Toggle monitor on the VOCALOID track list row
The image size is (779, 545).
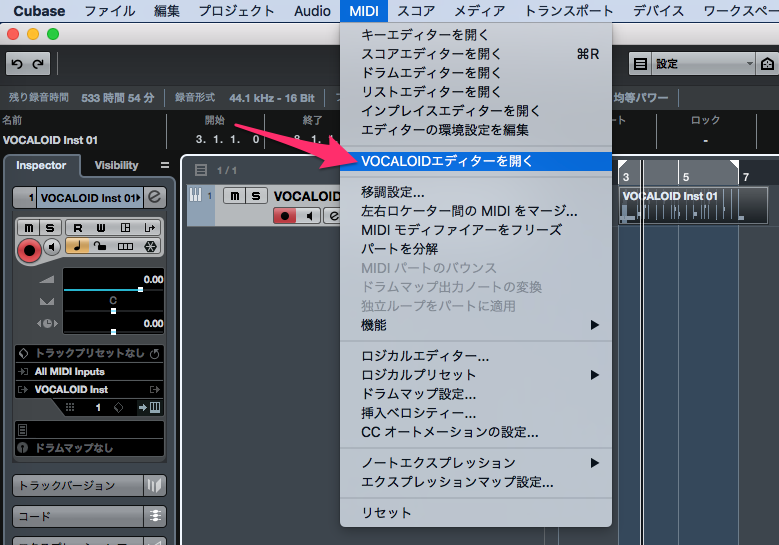coord(309,216)
